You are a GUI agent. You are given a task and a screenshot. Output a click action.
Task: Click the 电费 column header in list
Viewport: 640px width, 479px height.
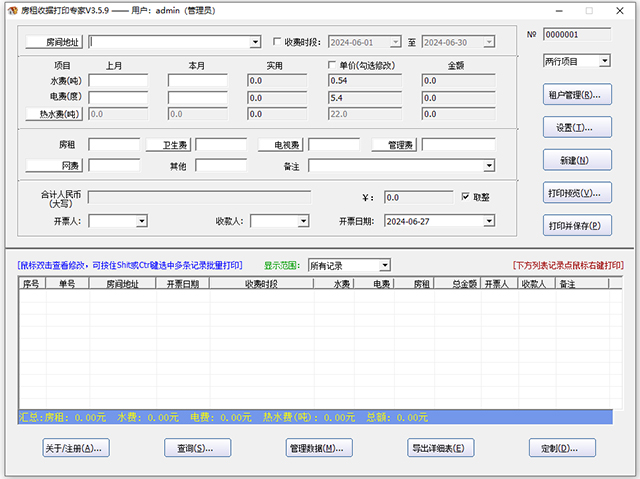[x=374, y=284]
